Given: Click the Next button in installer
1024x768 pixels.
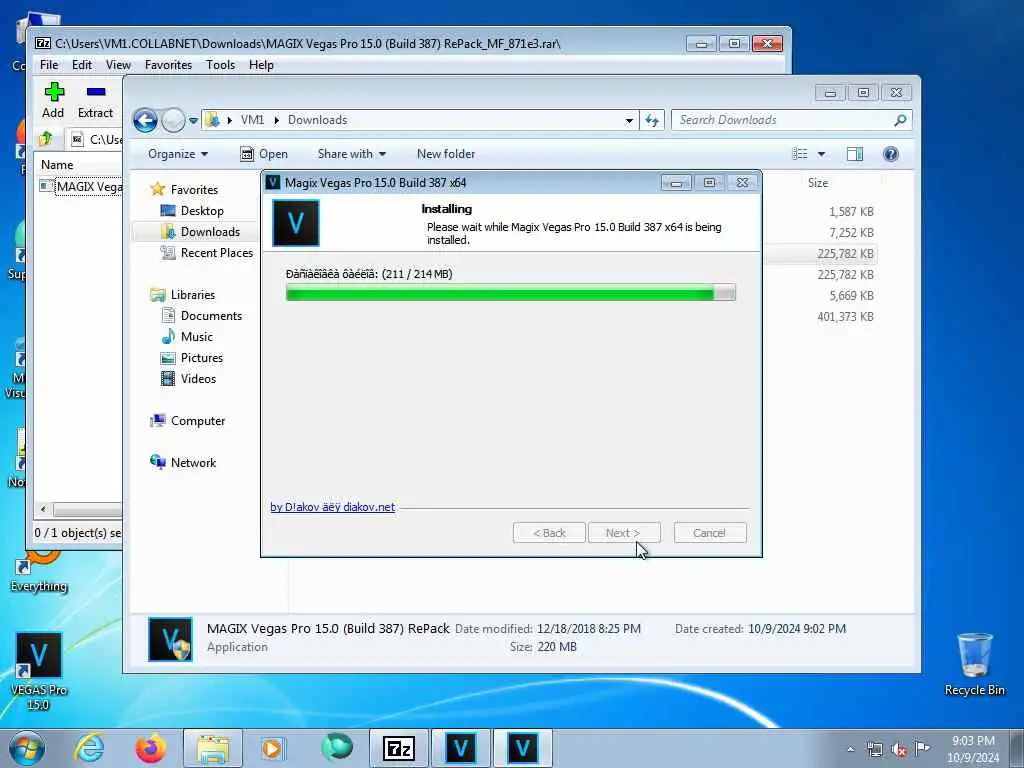Looking at the screenshot, I should (x=624, y=533).
